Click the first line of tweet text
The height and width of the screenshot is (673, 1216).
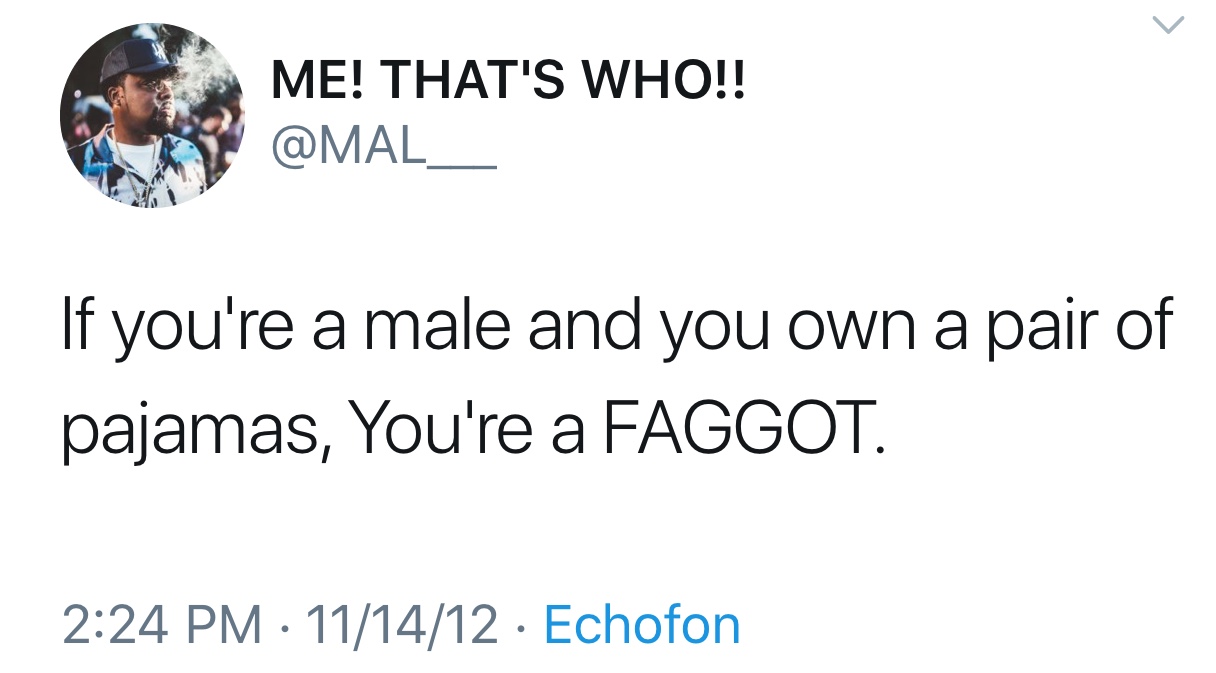click(x=614, y=325)
